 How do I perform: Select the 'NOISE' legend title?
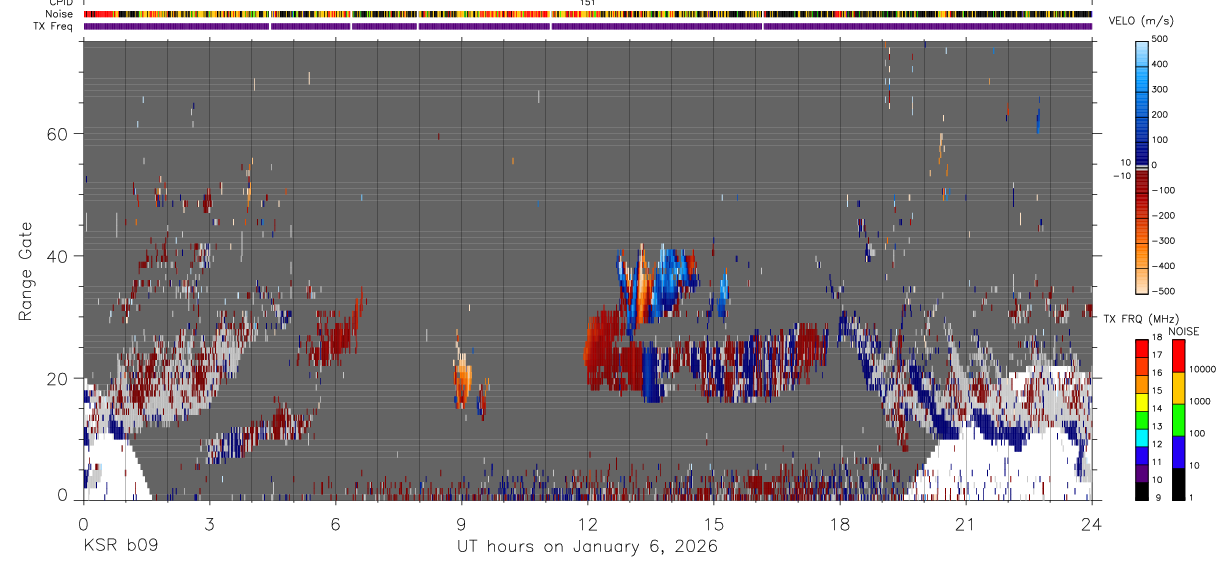(x=1182, y=331)
